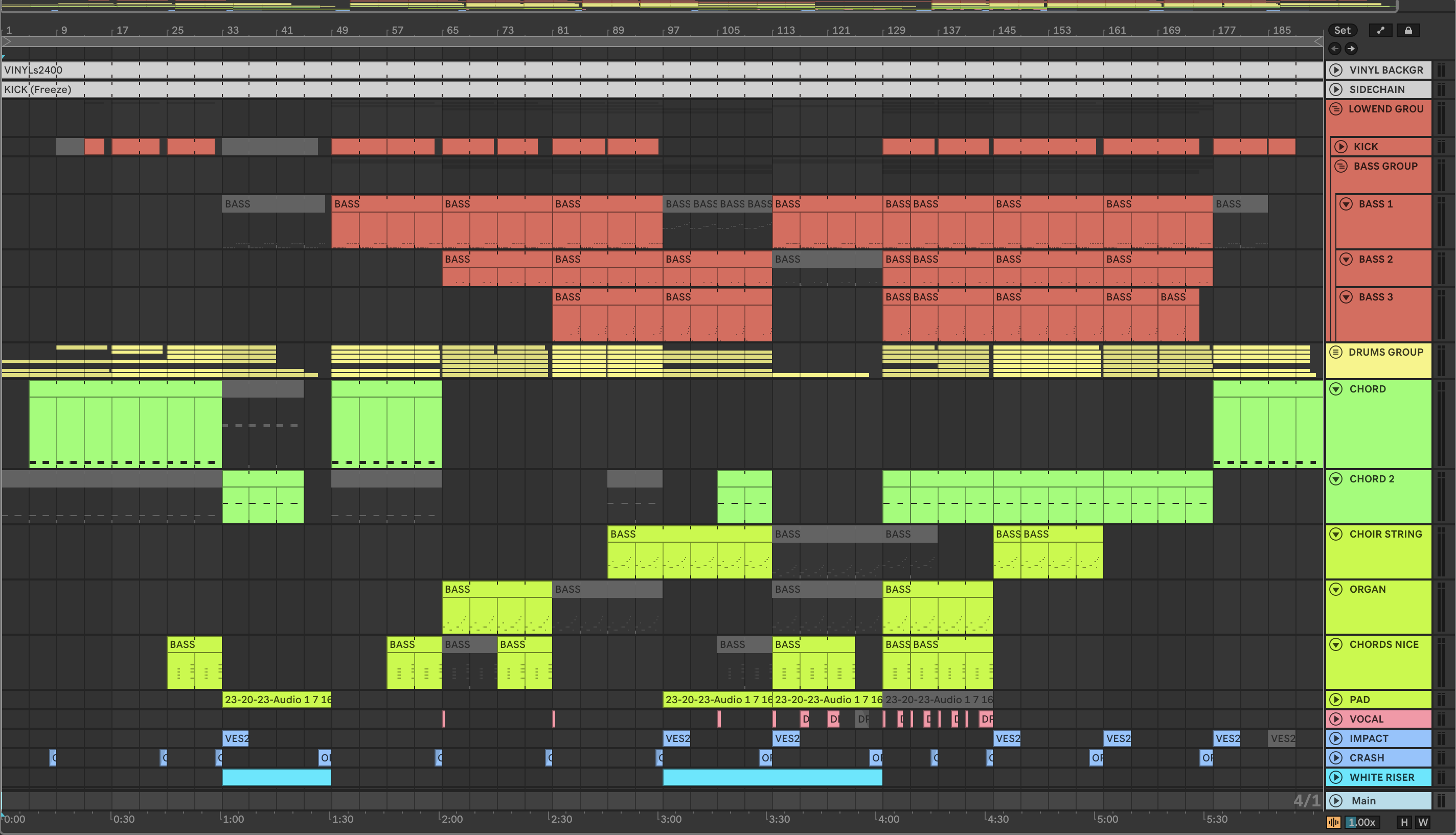This screenshot has height=835, width=1456.
Task: Toggle the H optimize height button
Action: pos(1404,822)
